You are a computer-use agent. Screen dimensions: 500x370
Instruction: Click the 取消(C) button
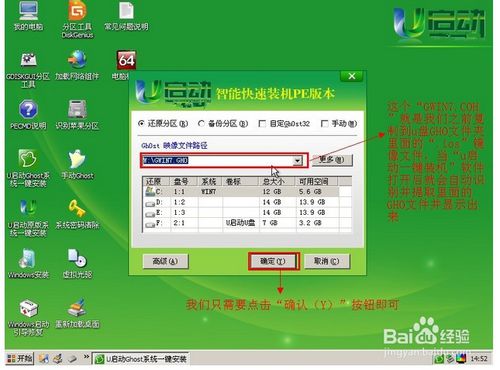coord(327,261)
